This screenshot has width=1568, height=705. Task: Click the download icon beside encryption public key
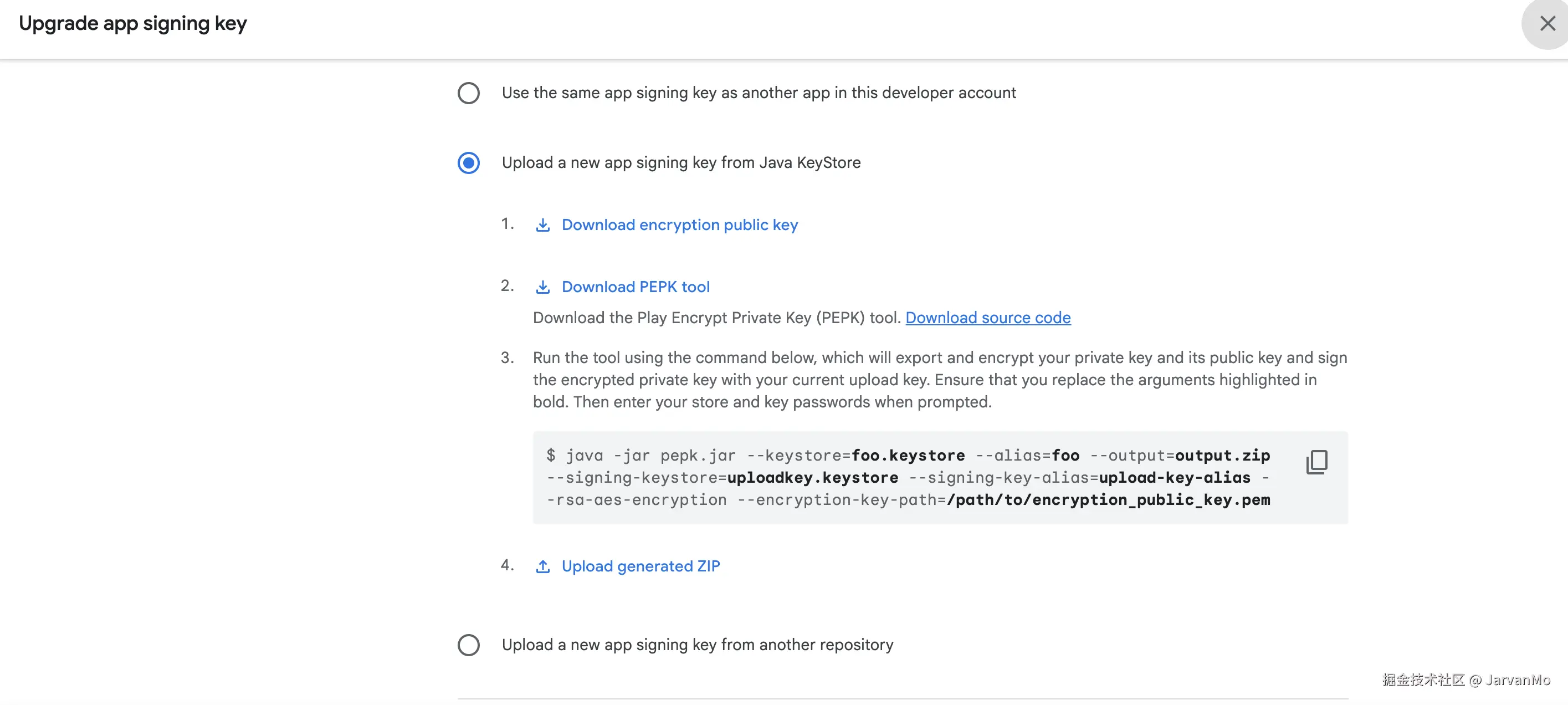pos(542,225)
